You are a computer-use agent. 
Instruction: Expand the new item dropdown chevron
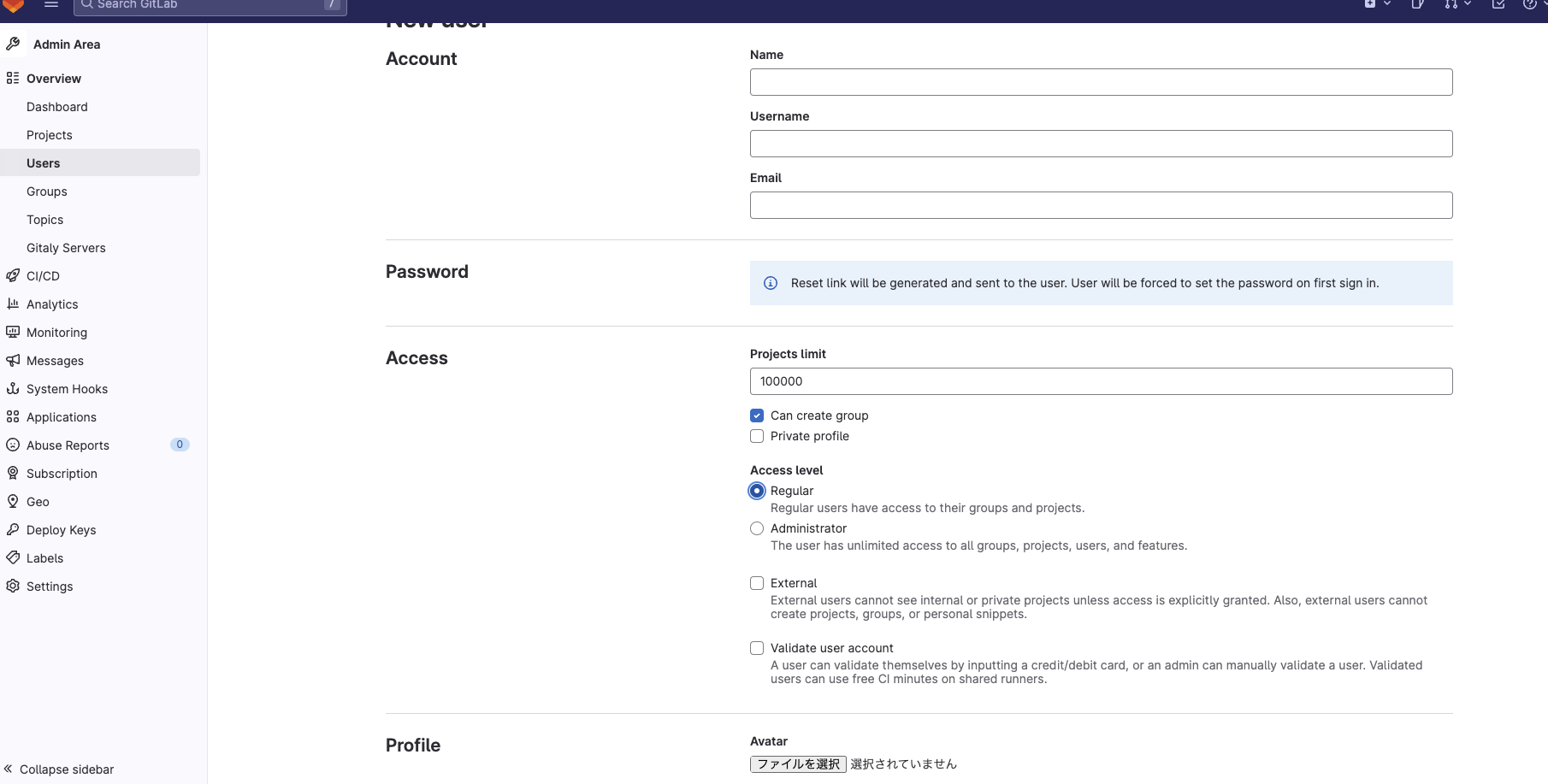[x=1386, y=4]
